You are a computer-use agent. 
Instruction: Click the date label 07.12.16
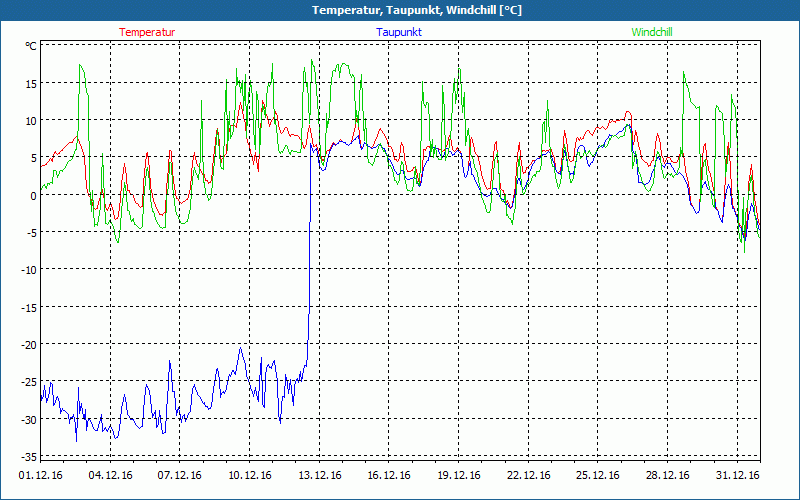tap(180, 475)
